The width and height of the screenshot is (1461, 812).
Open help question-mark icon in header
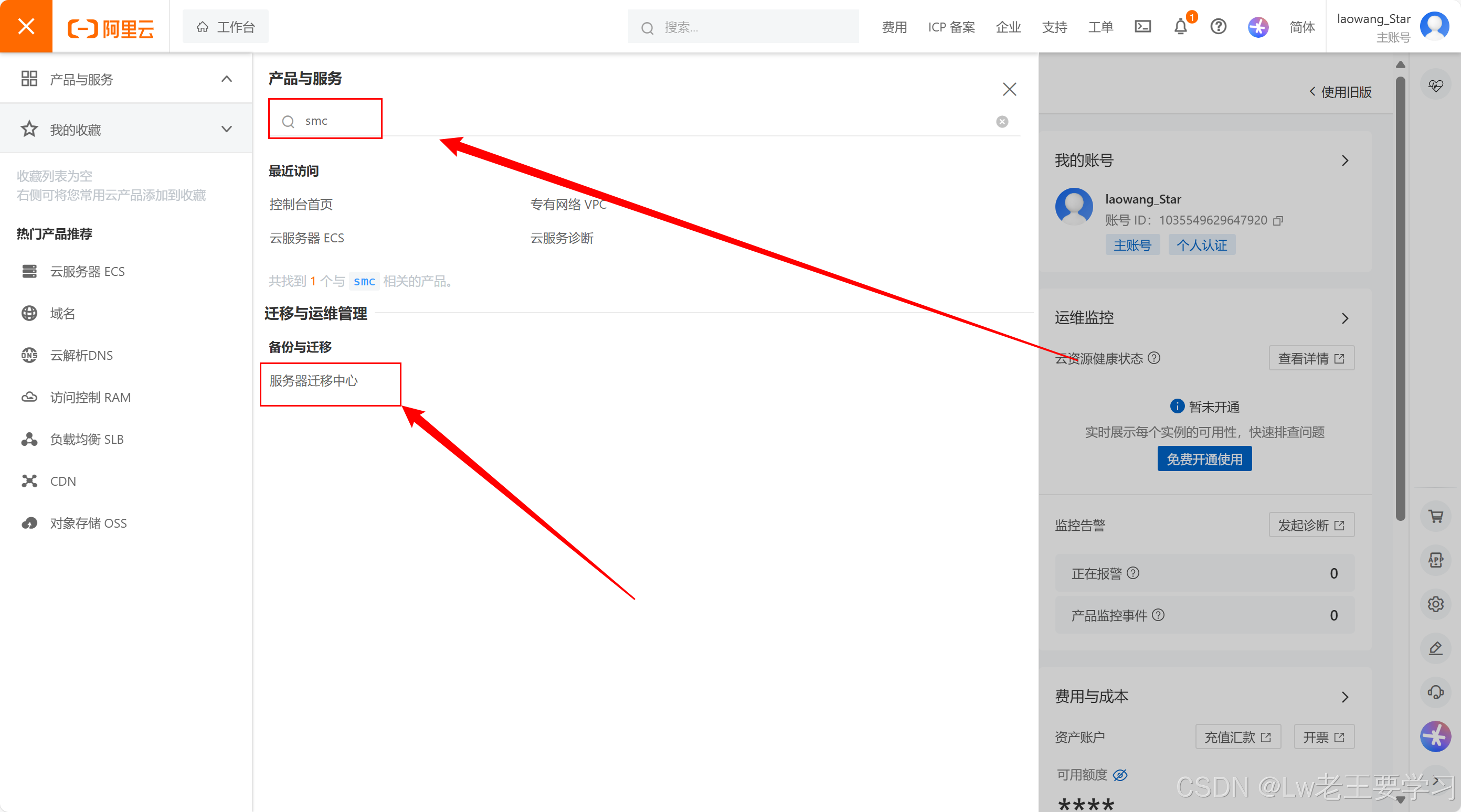[x=1218, y=27]
